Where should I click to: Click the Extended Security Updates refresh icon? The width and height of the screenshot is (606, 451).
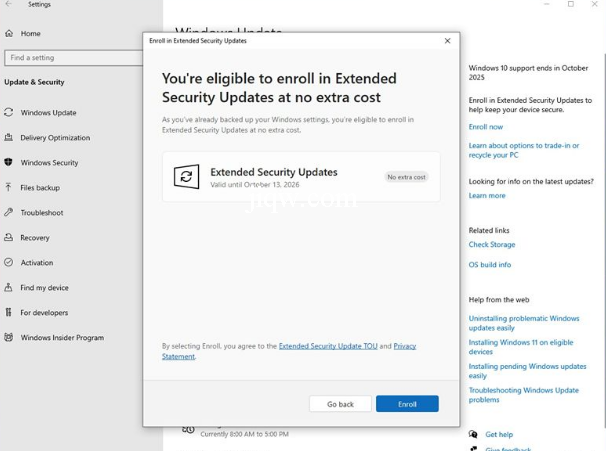point(186,177)
